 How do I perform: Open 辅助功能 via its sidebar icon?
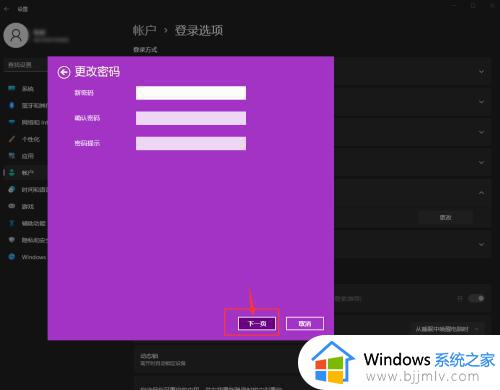(12, 223)
